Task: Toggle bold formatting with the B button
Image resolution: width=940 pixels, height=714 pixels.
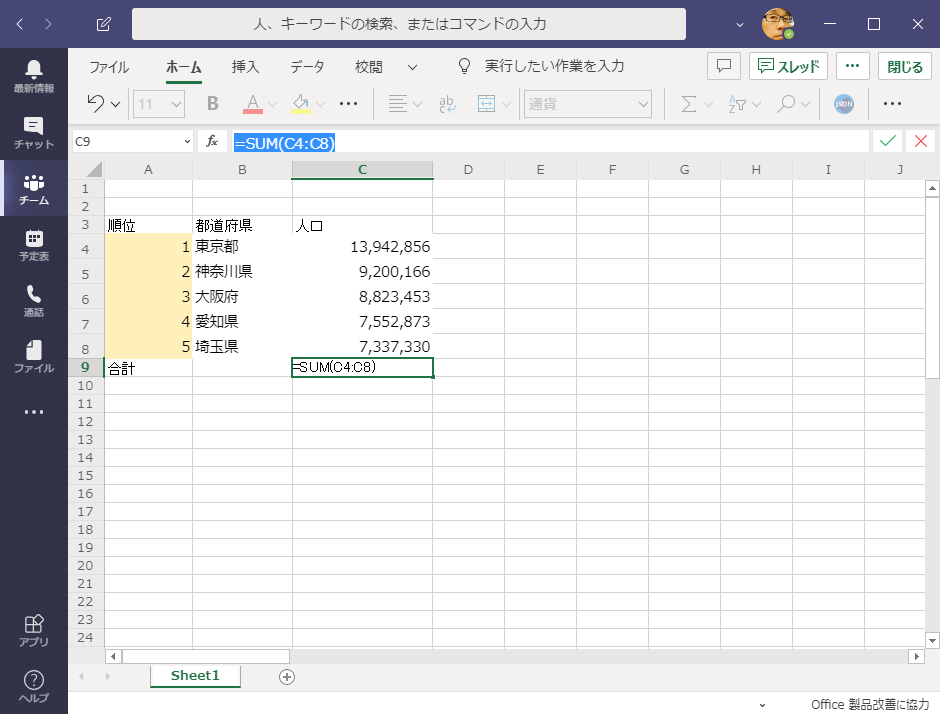Action: [x=212, y=104]
